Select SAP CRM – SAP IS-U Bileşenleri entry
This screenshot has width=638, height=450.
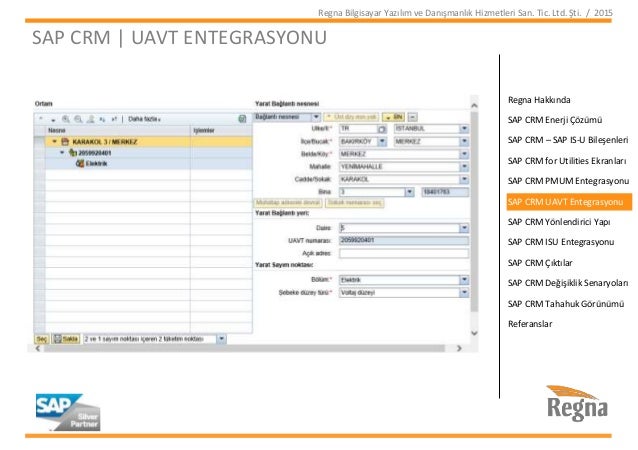tap(568, 140)
